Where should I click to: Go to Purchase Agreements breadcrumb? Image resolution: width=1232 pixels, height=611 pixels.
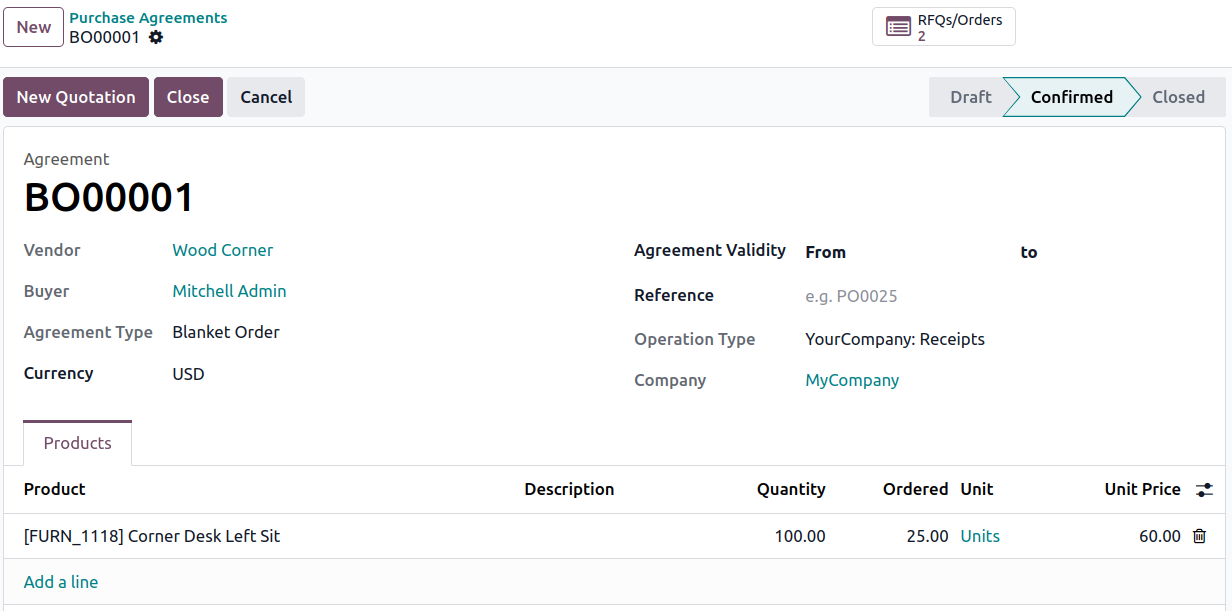[148, 18]
